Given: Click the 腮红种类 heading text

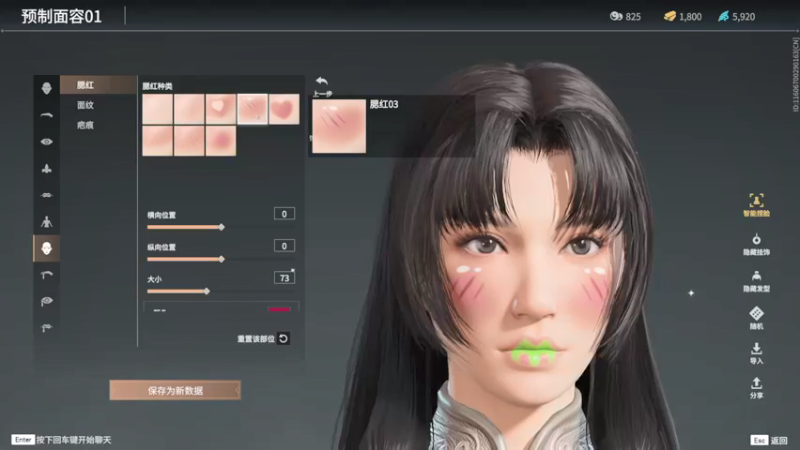Looking at the screenshot, I should (157, 86).
